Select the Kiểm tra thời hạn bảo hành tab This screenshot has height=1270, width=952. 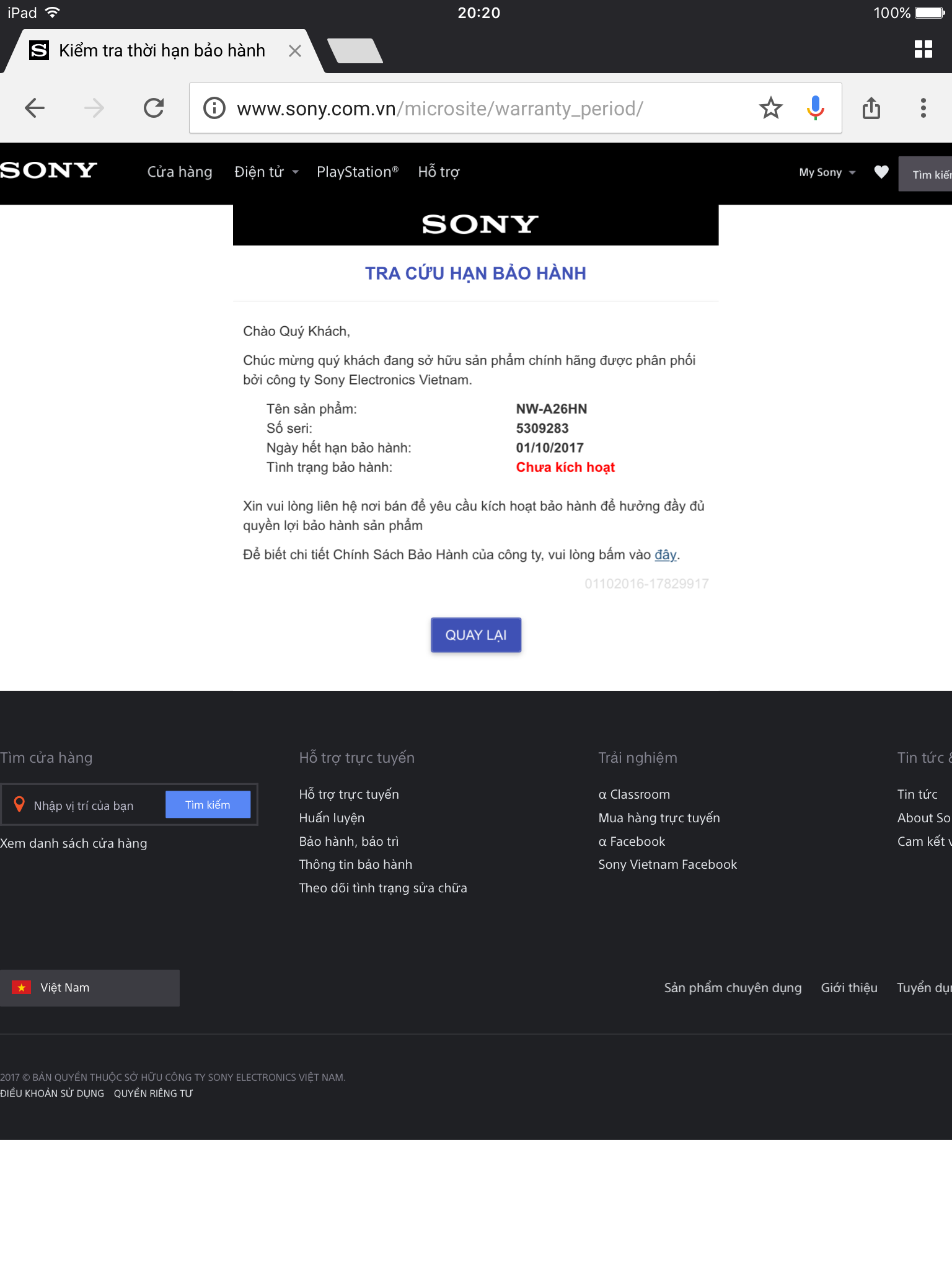coord(162,51)
